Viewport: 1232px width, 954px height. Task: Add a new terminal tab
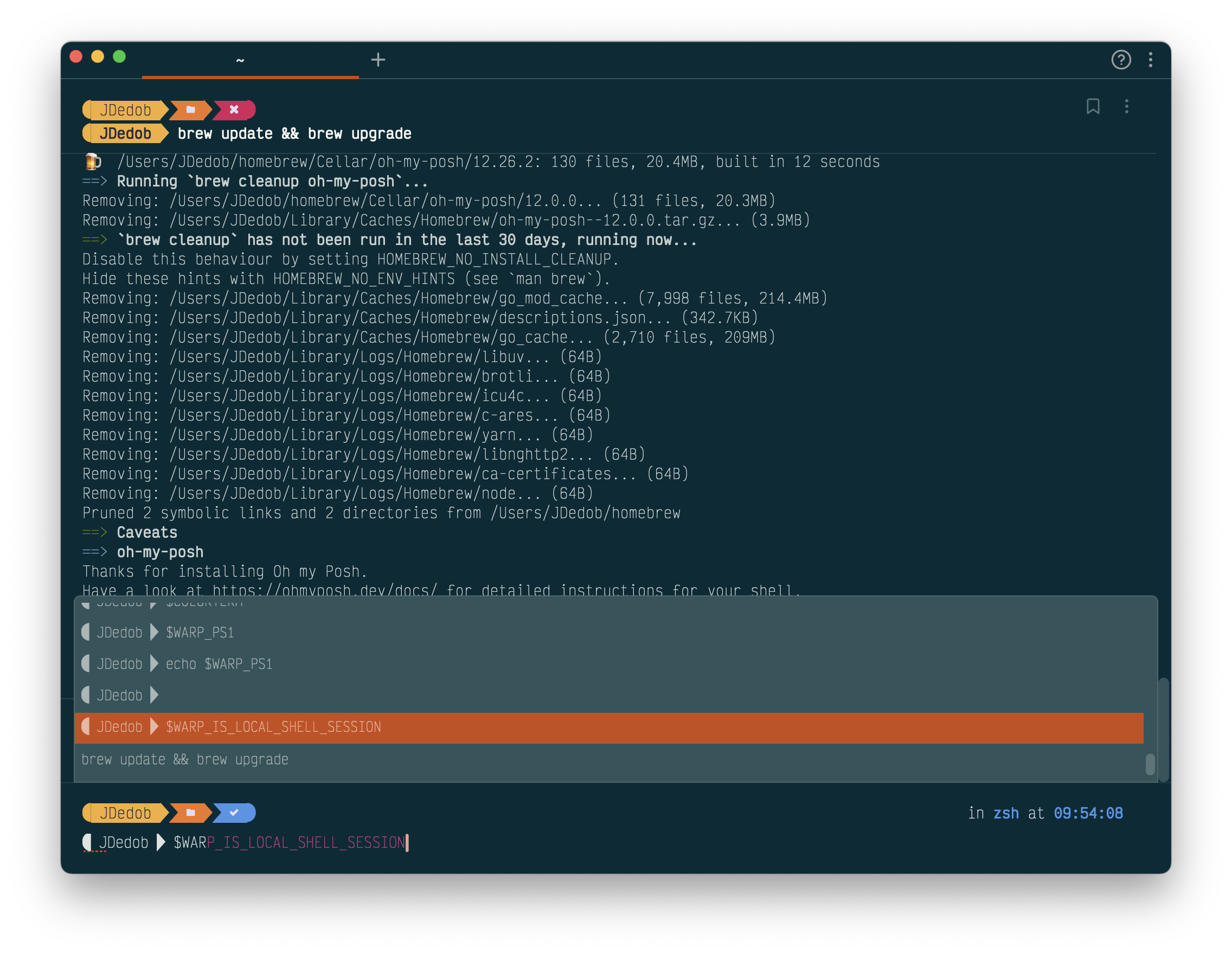(378, 59)
